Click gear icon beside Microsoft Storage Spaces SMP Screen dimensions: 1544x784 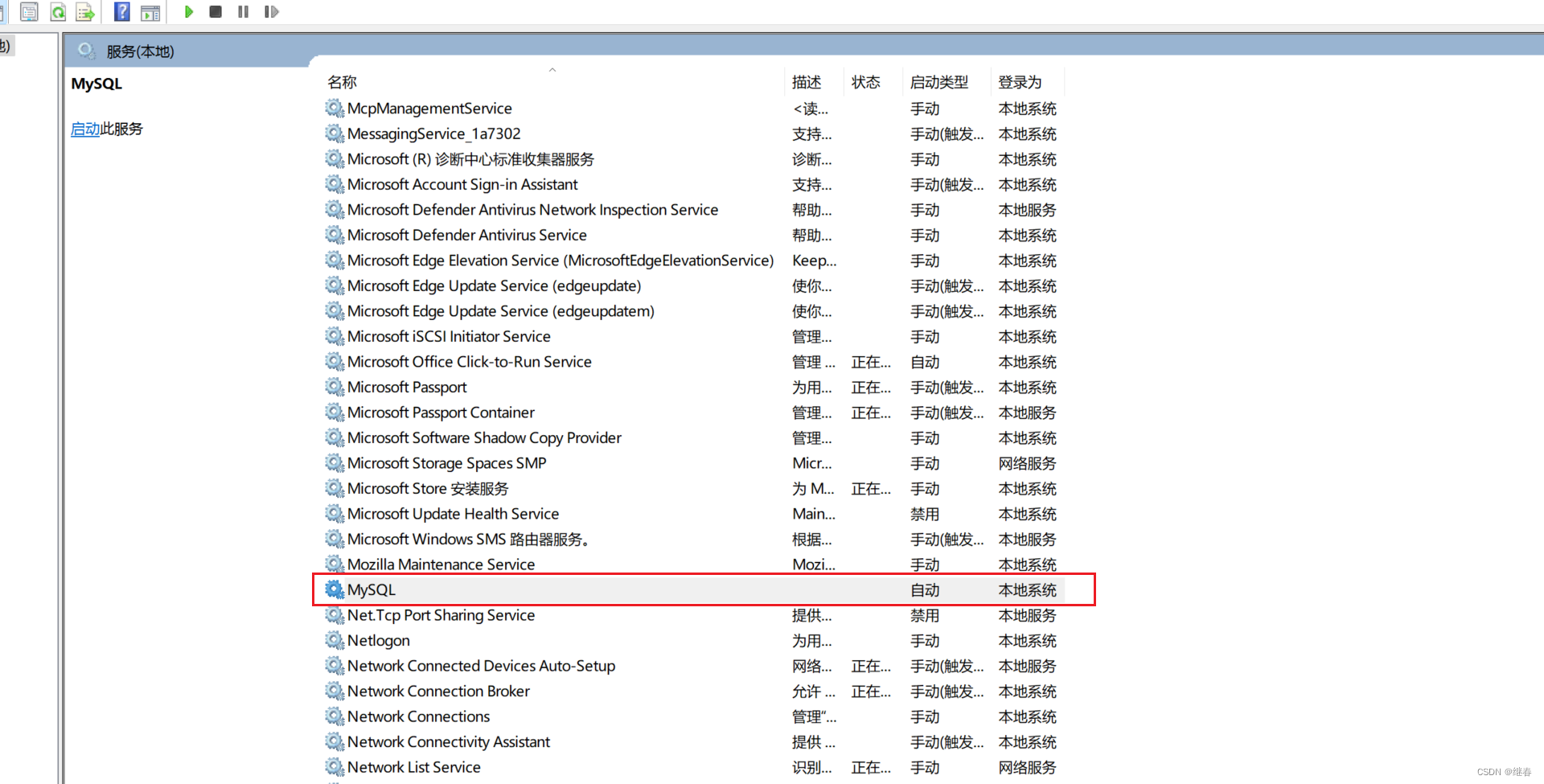coord(335,463)
